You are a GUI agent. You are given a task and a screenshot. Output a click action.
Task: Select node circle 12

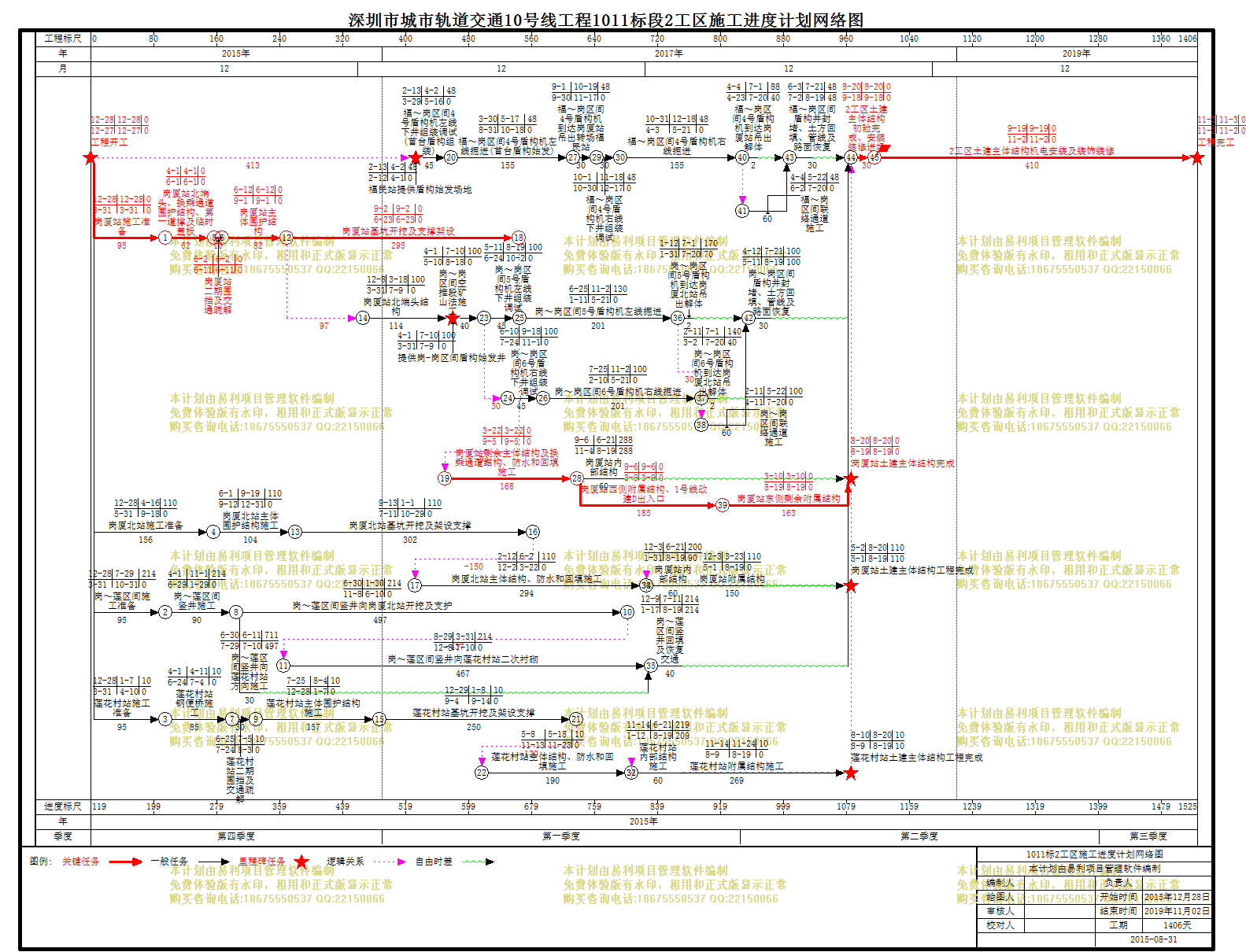(287, 237)
